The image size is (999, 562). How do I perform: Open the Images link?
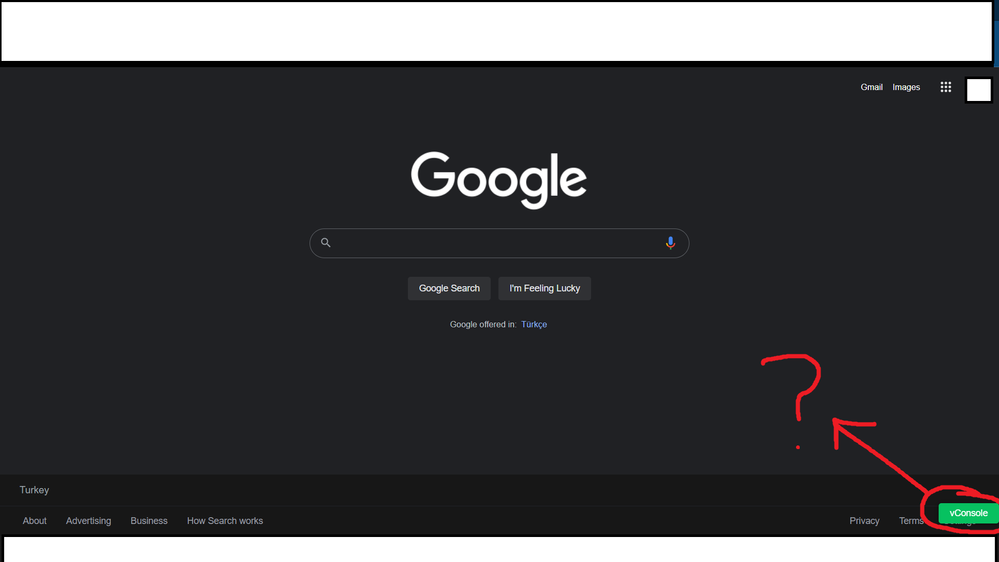tap(906, 87)
